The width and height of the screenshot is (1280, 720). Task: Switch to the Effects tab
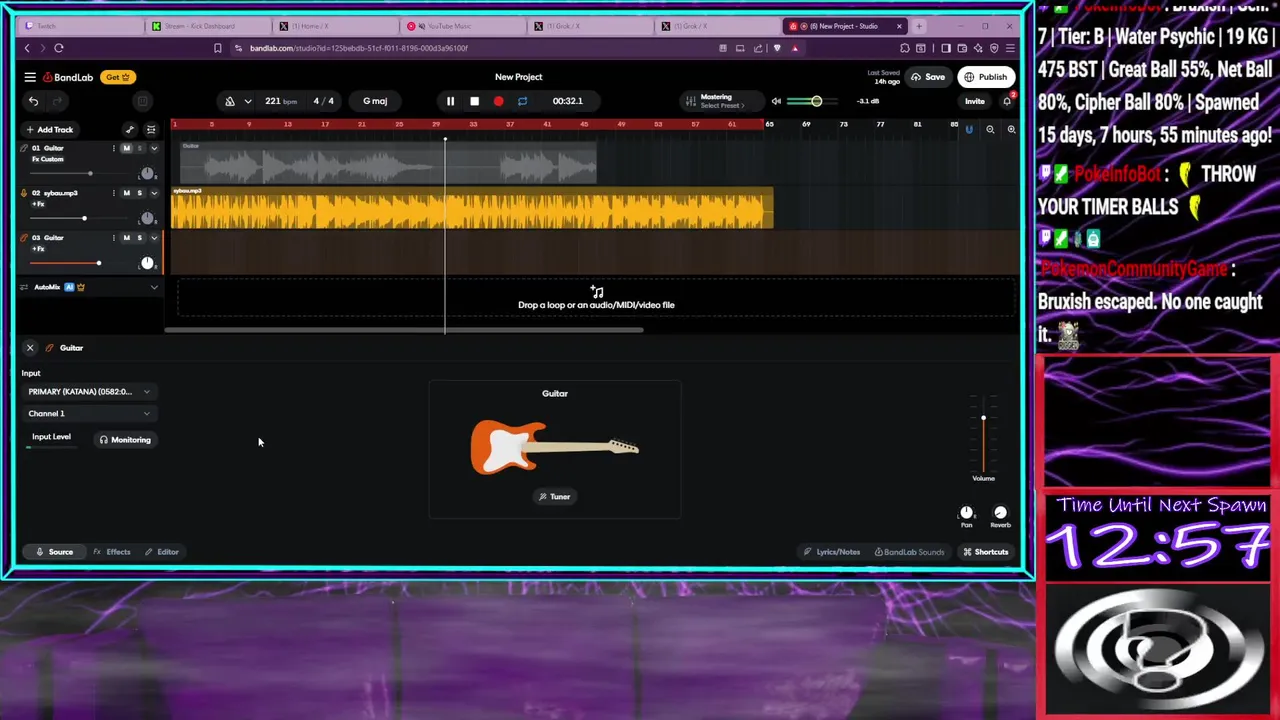coord(112,552)
